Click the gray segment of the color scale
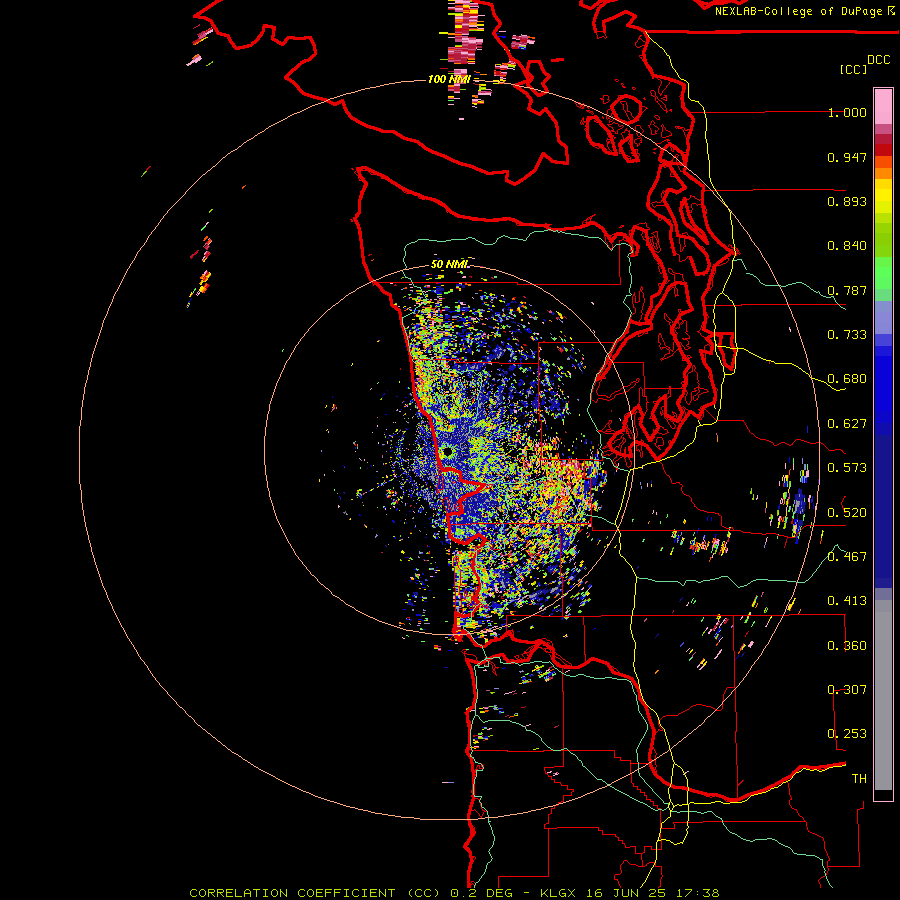 pos(883,695)
